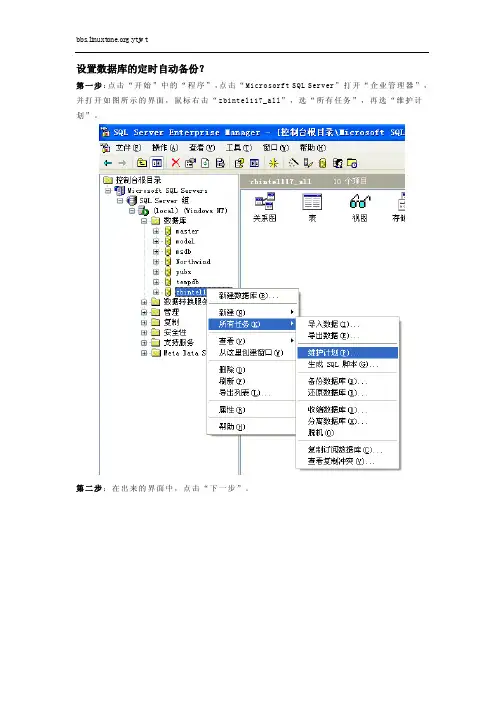
Task: Choose 分离数据库(D)... in submenu
Action: 348,421
